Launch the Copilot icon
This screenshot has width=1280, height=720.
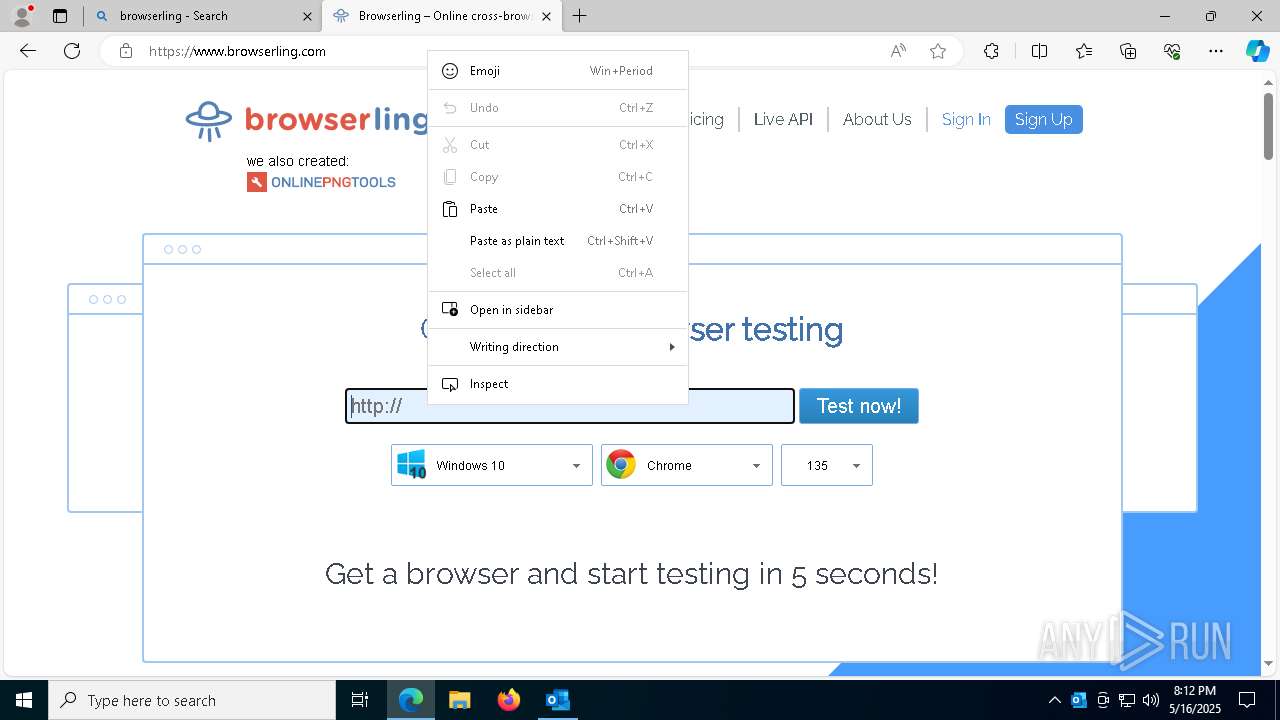click(1257, 51)
